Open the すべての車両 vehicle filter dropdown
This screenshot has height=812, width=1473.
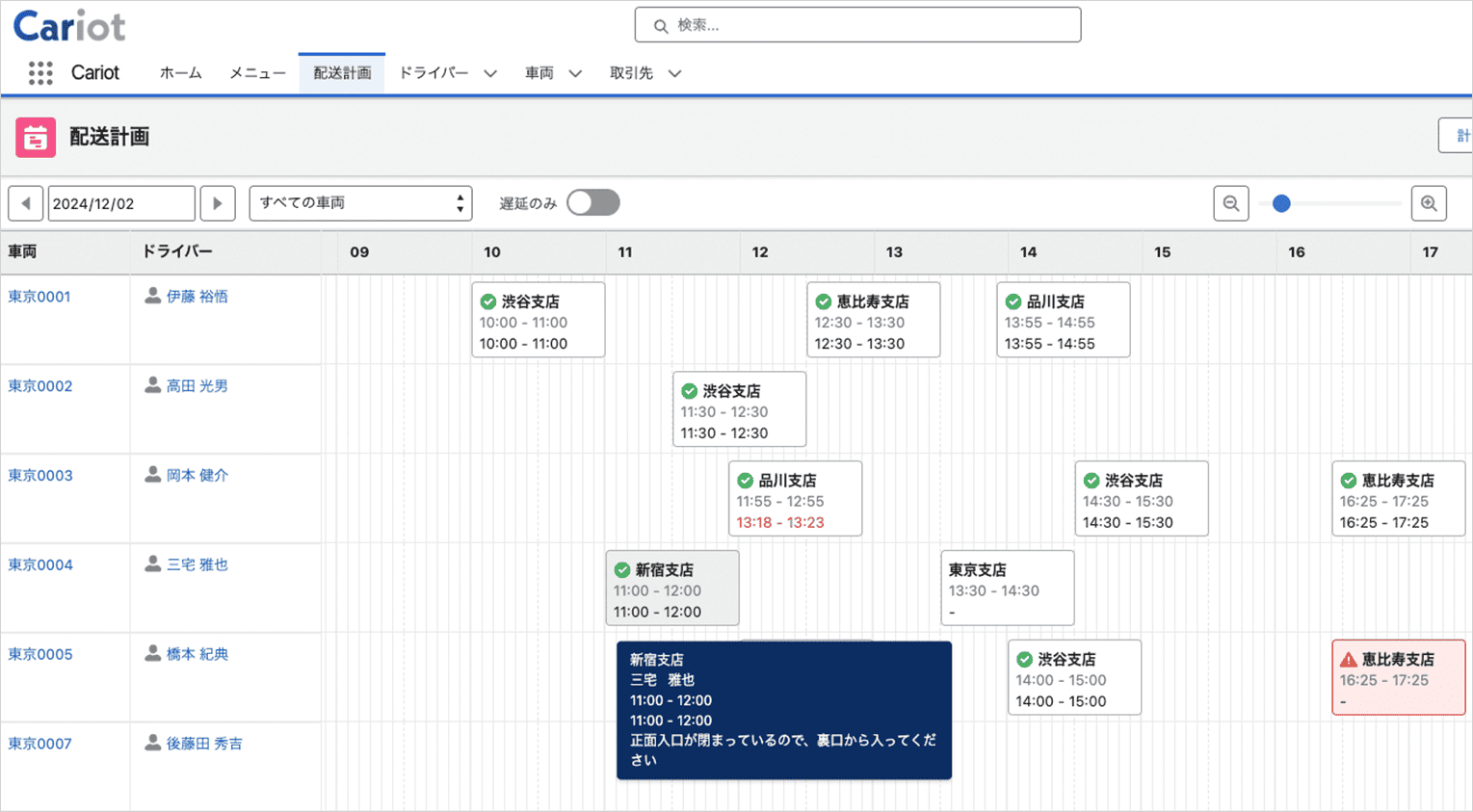point(360,203)
